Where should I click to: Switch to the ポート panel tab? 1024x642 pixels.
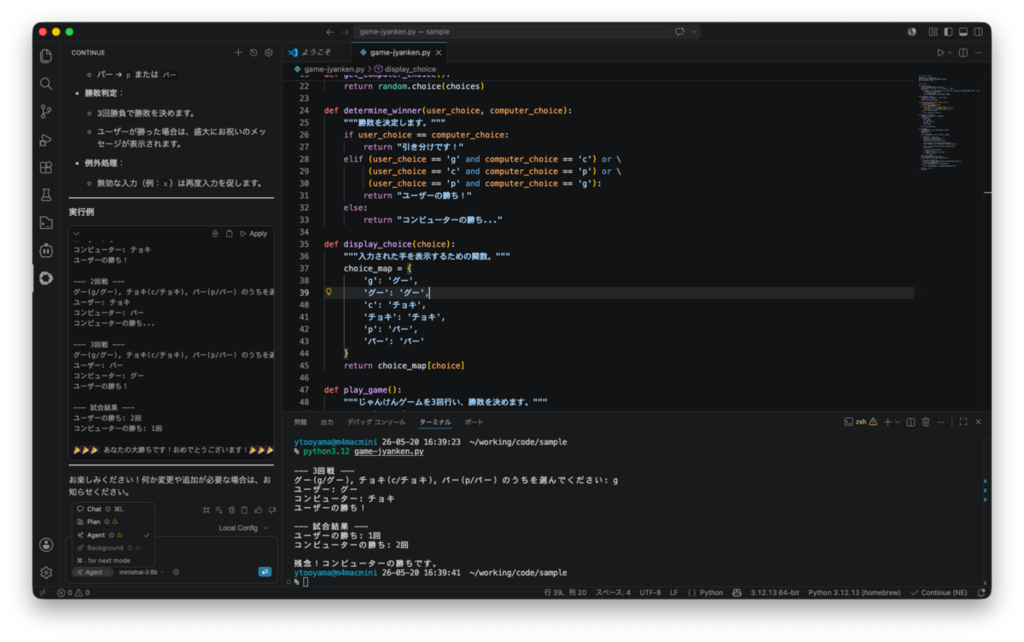(x=474, y=422)
